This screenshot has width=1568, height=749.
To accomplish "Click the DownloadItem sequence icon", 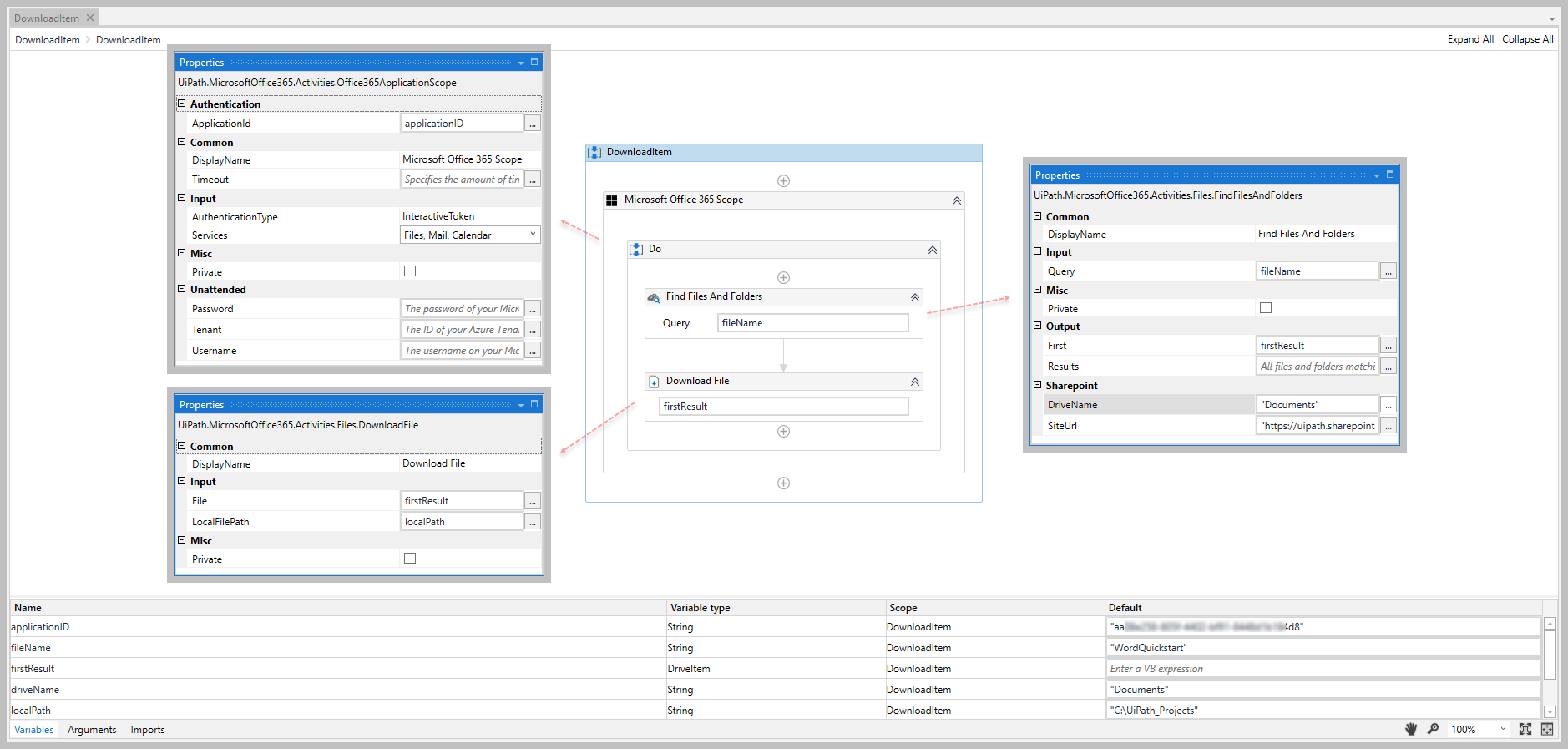I will pos(594,152).
